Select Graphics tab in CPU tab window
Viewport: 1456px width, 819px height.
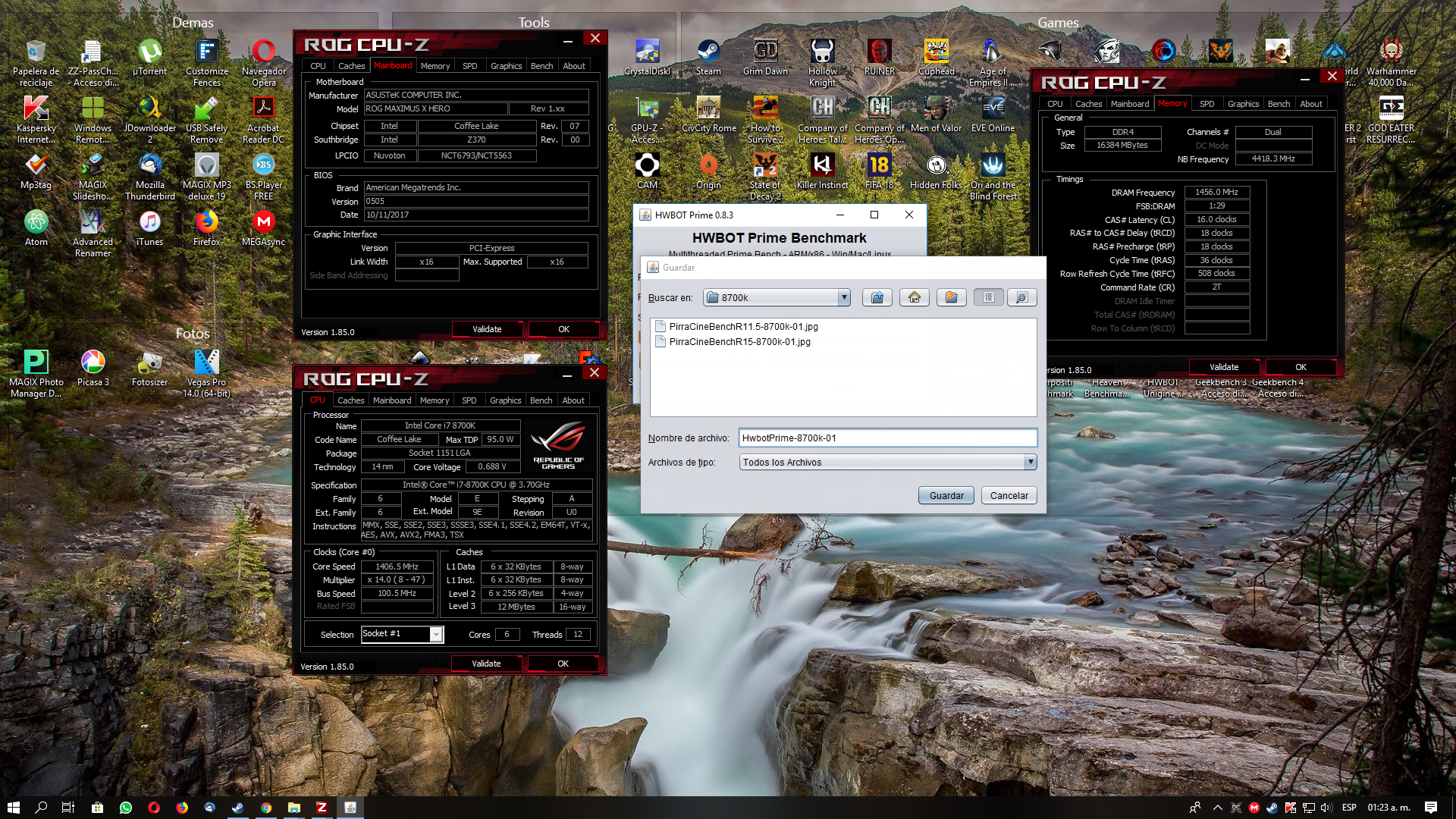coord(505,400)
